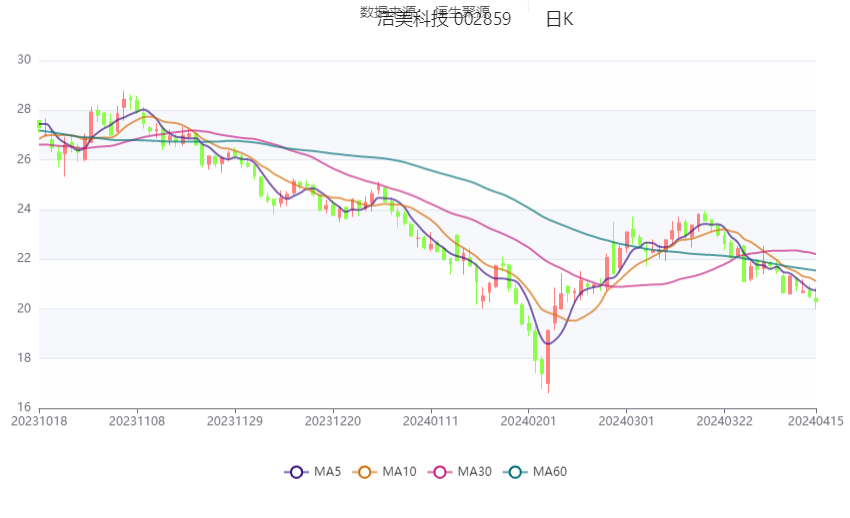Screen dimensions: 850x518
Task: Select the 20240111 date tick label
Action: (x=431, y=421)
